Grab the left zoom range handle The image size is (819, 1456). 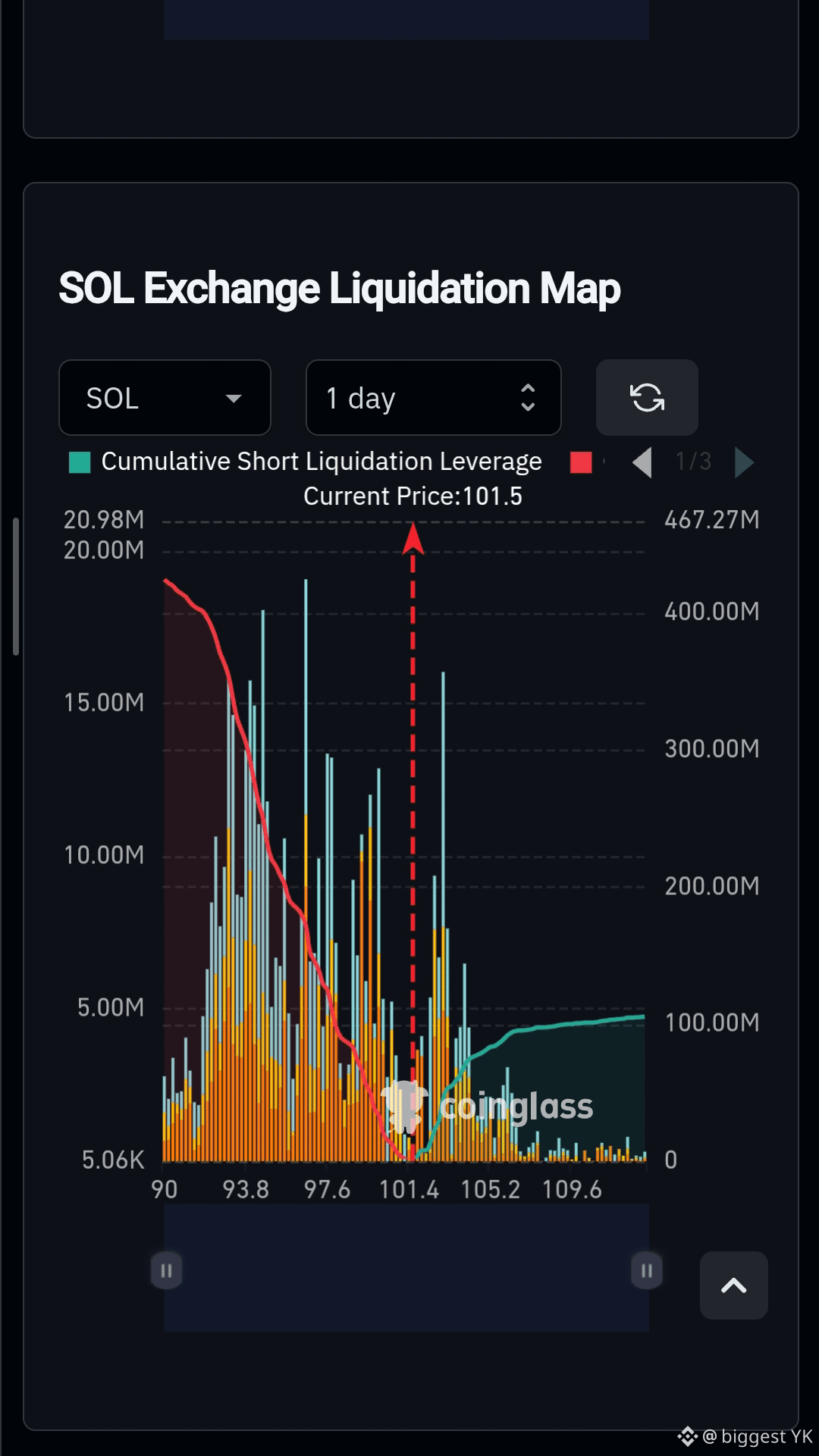point(166,1270)
